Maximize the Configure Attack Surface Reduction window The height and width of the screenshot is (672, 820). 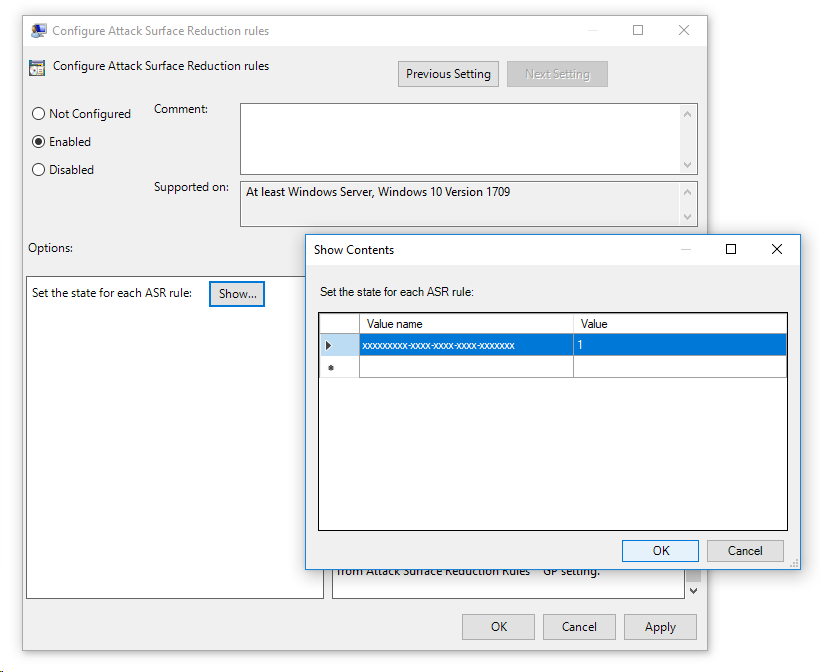click(638, 31)
